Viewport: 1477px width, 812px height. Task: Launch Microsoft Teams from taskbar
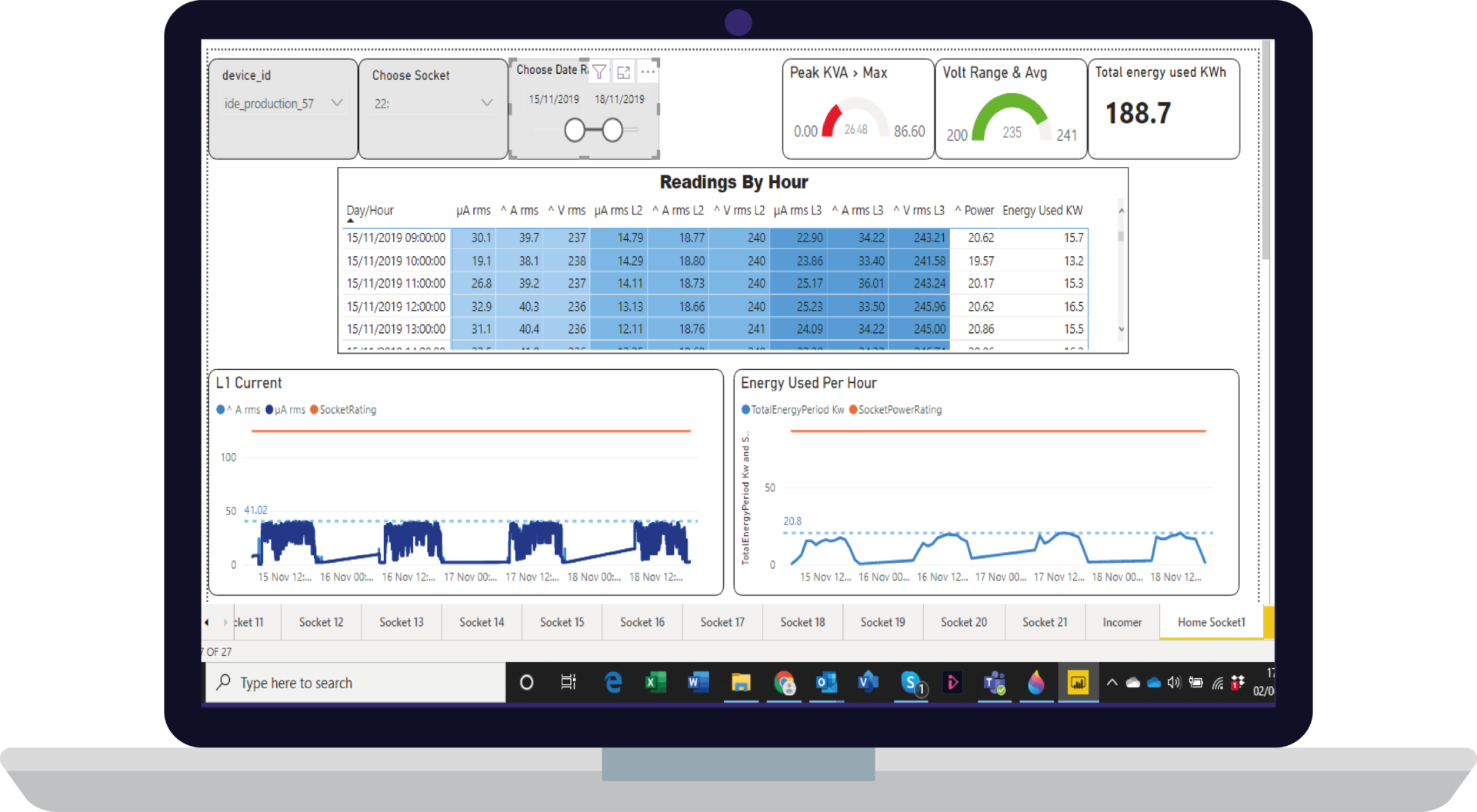coord(995,682)
